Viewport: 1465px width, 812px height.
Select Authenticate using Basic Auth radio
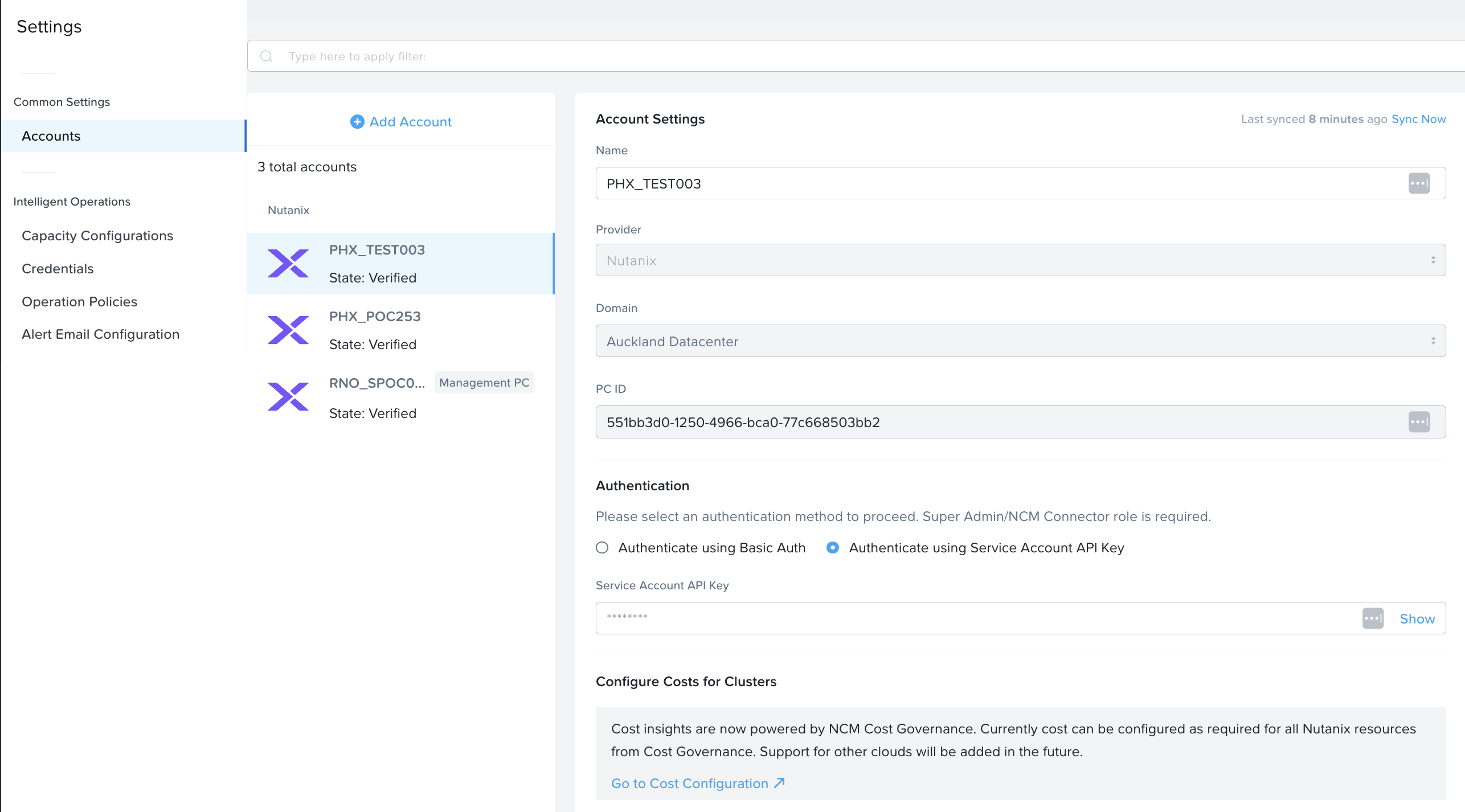tap(602, 548)
